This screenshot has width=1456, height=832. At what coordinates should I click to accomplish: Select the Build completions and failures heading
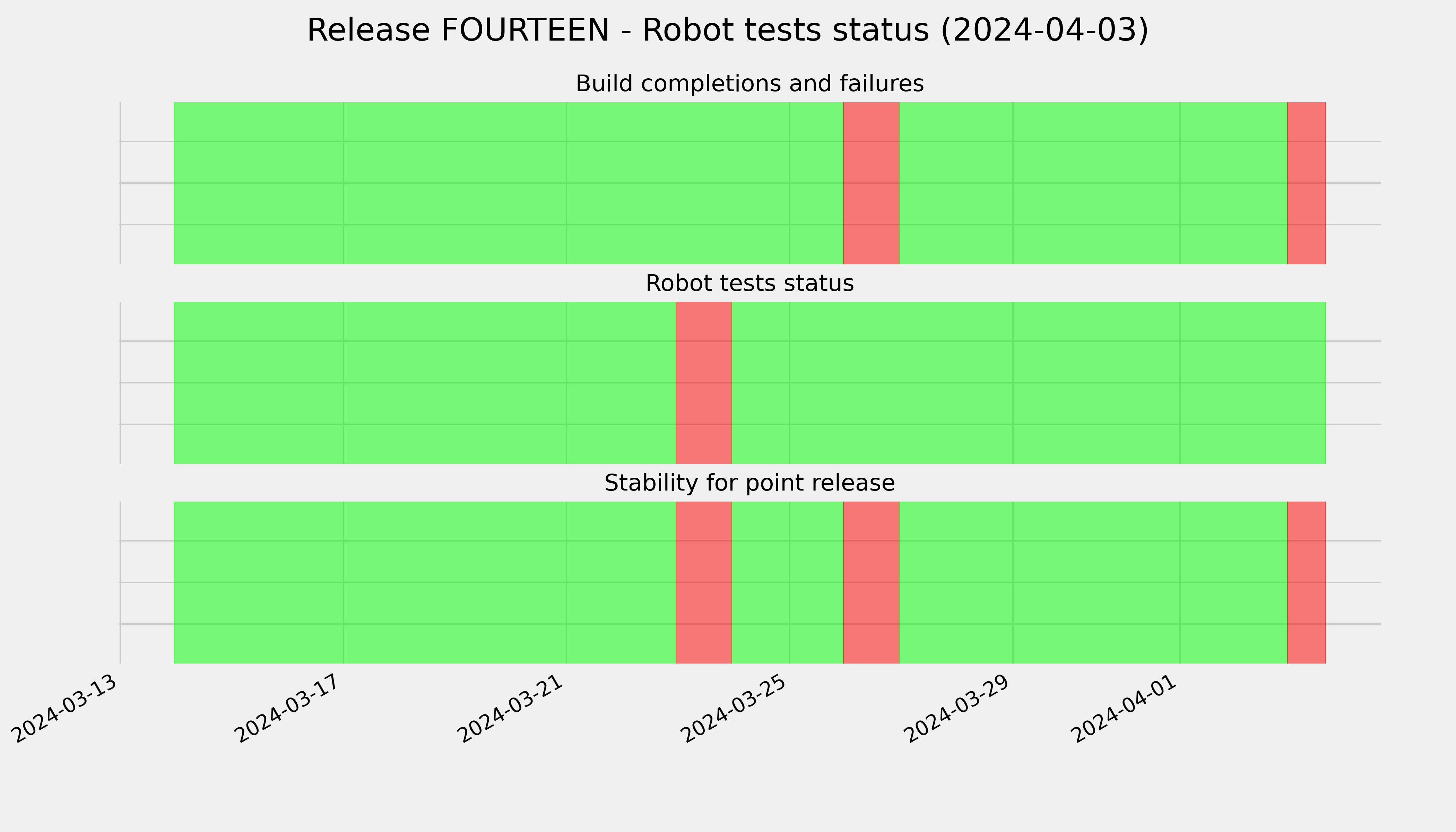point(749,84)
